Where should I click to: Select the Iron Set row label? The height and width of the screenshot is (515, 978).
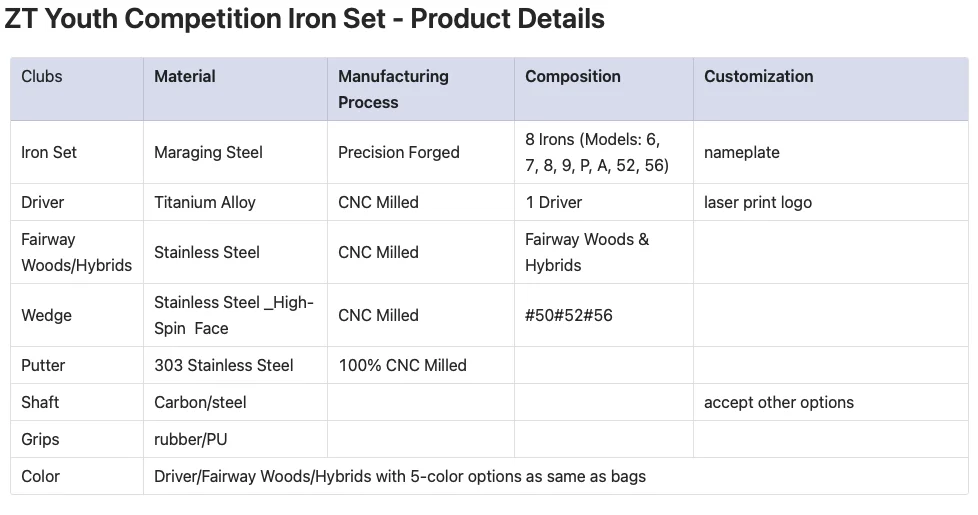point(49,152)
